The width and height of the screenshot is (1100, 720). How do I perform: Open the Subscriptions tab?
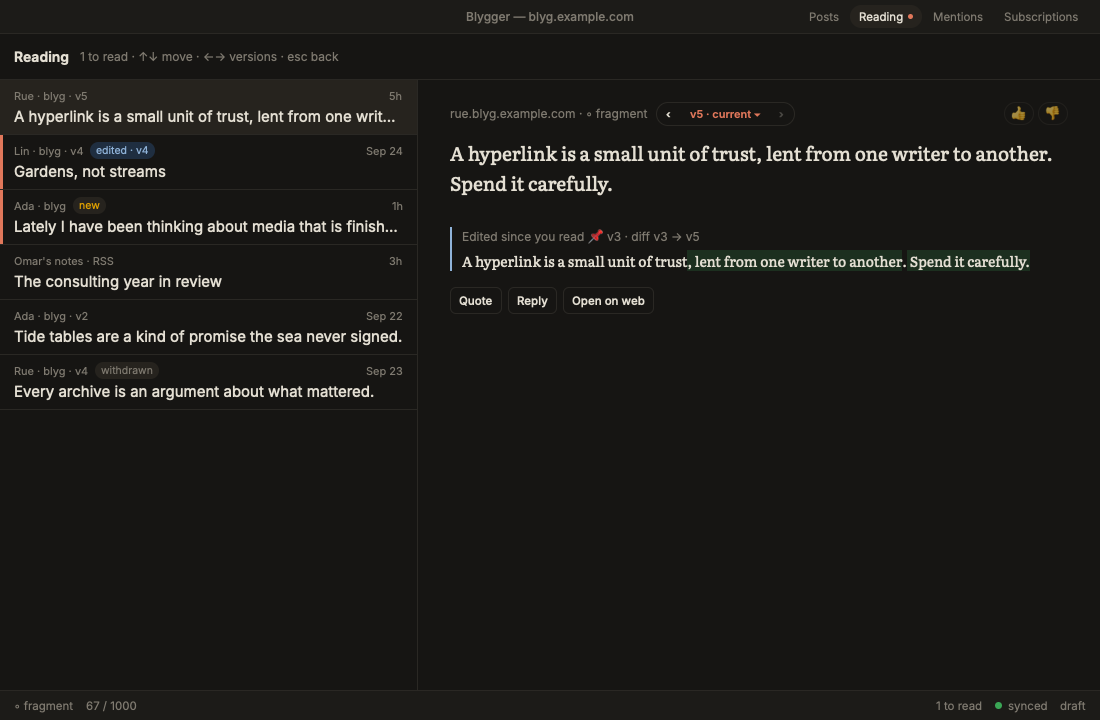(x=1040, y=17)
